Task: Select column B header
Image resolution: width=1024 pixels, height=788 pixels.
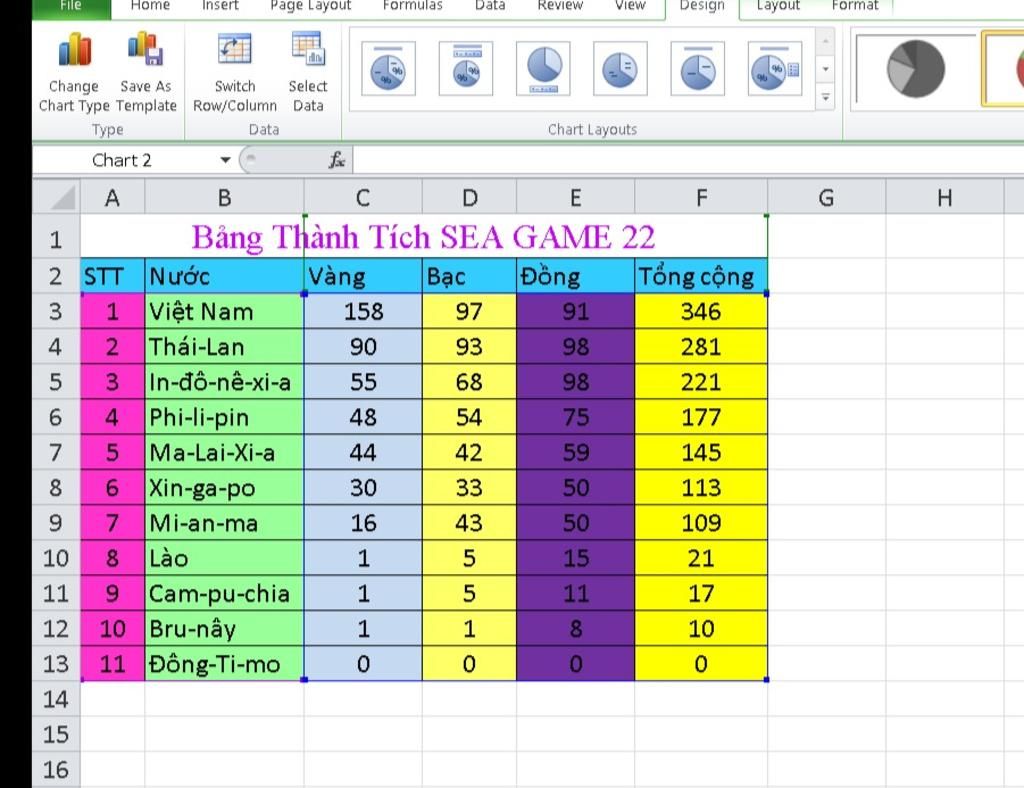Action: [224, 197]
